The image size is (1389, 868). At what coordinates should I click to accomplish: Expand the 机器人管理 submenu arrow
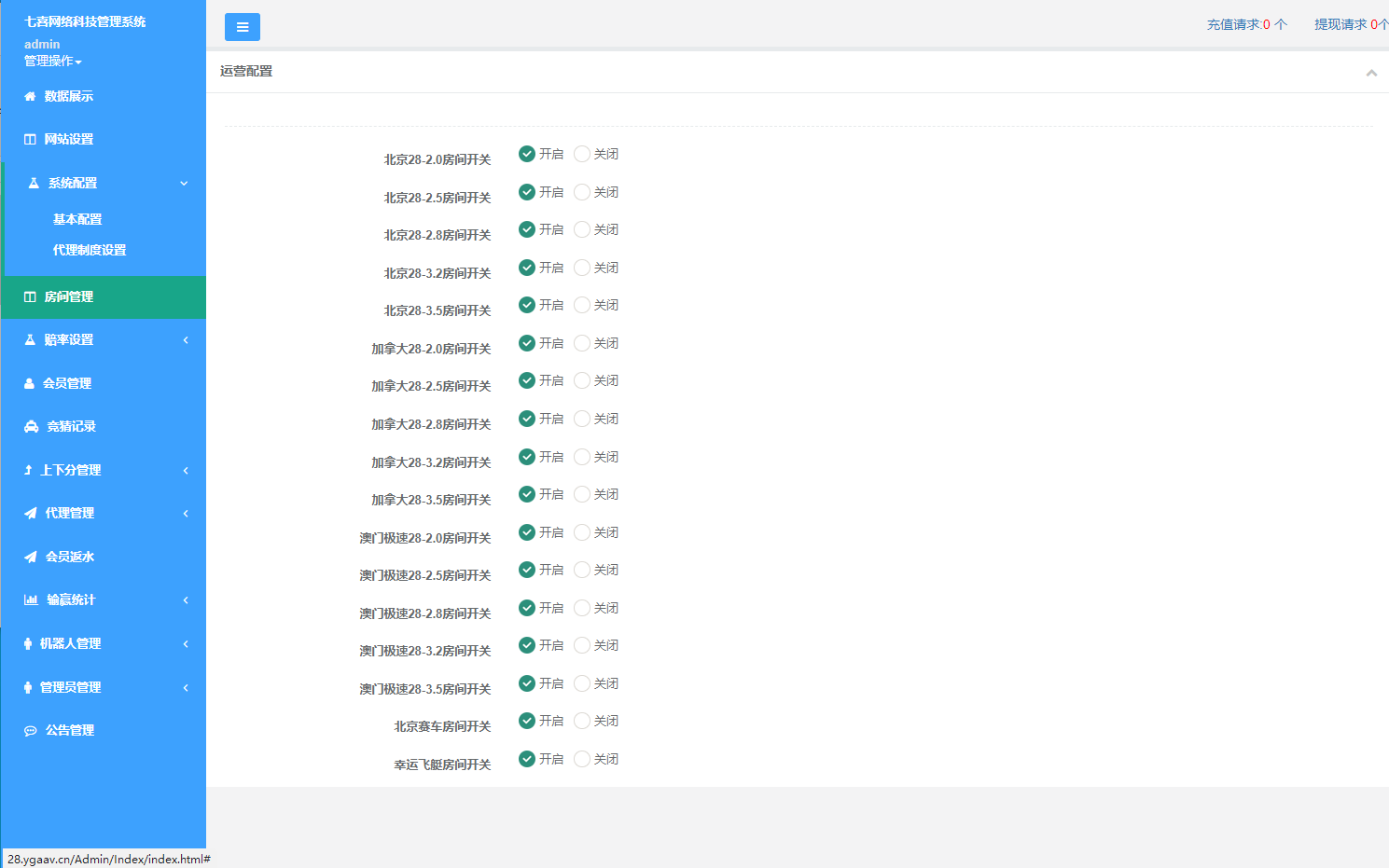pyautogui.click(x=186, y=643)
